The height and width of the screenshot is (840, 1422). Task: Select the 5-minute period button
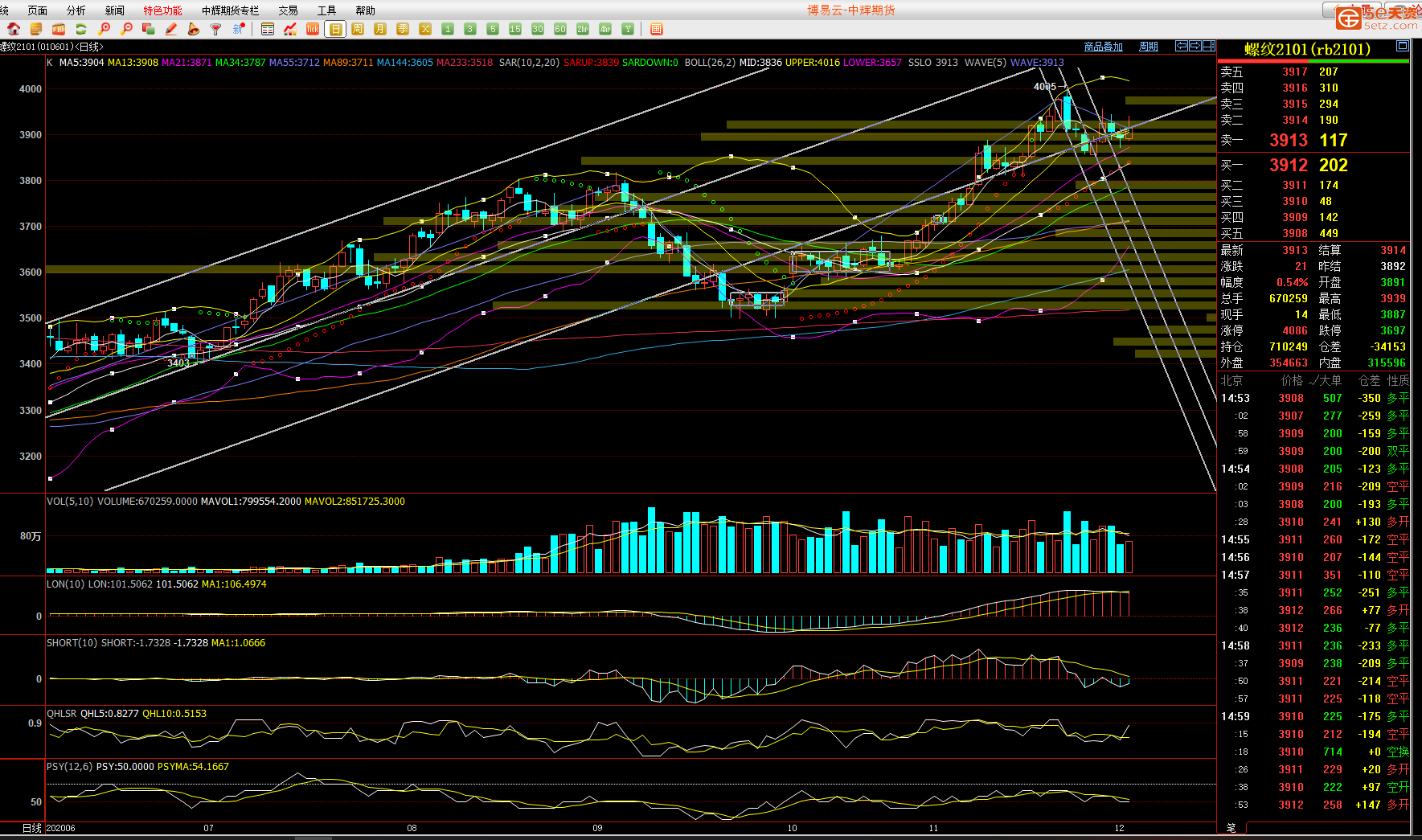(493, 29)
